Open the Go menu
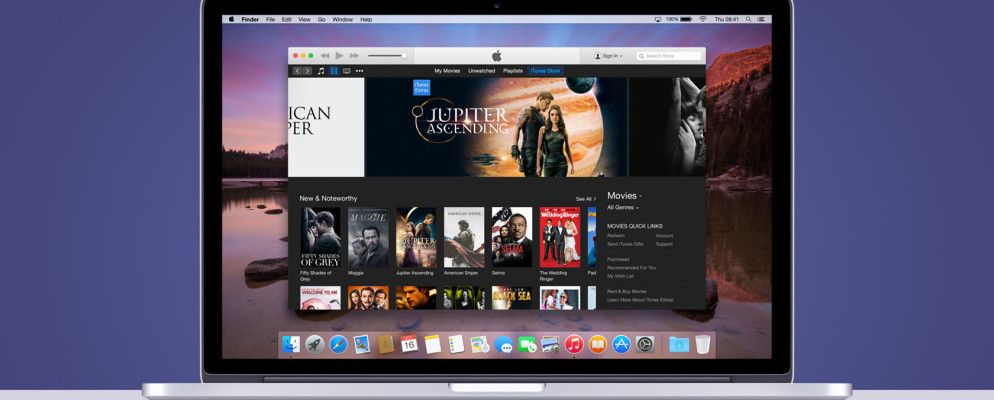This screenshot has height=400, width=994. (x=321, y=20)
